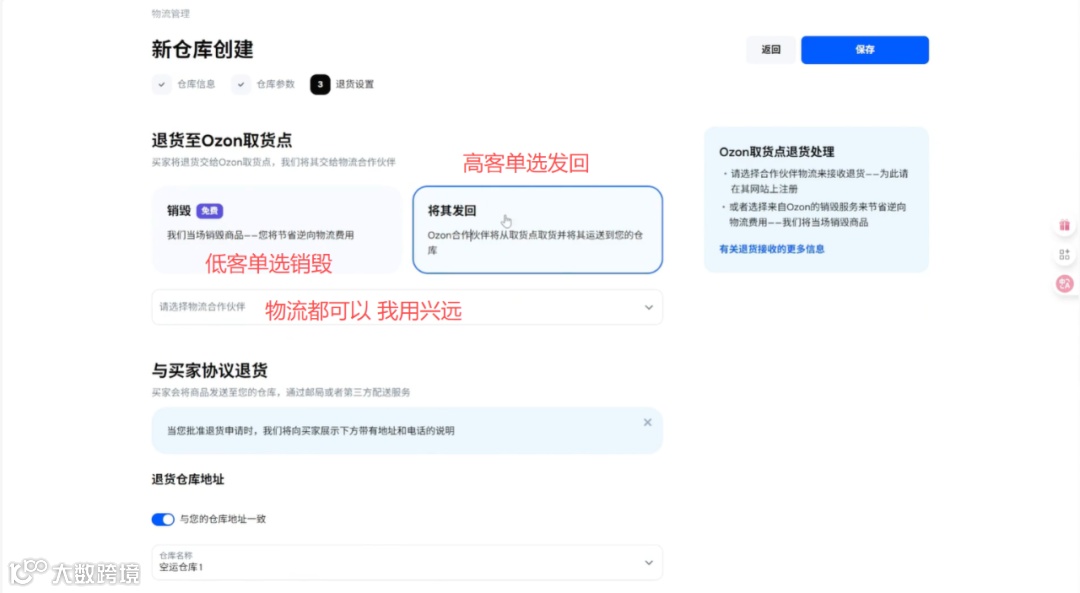Screen dimensions: 1080x593
Task: Dismiss the blue info notice with X
Action: (x=647, y=422)
